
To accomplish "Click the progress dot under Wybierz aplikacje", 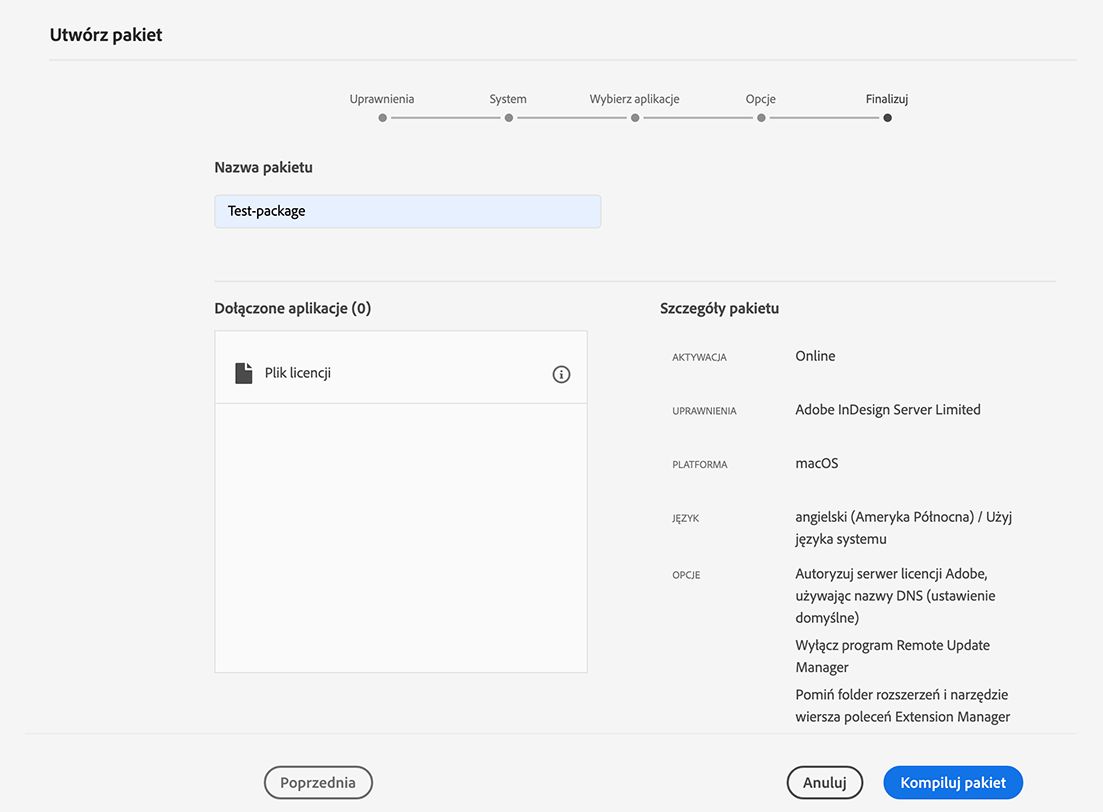I will (635, 118).
